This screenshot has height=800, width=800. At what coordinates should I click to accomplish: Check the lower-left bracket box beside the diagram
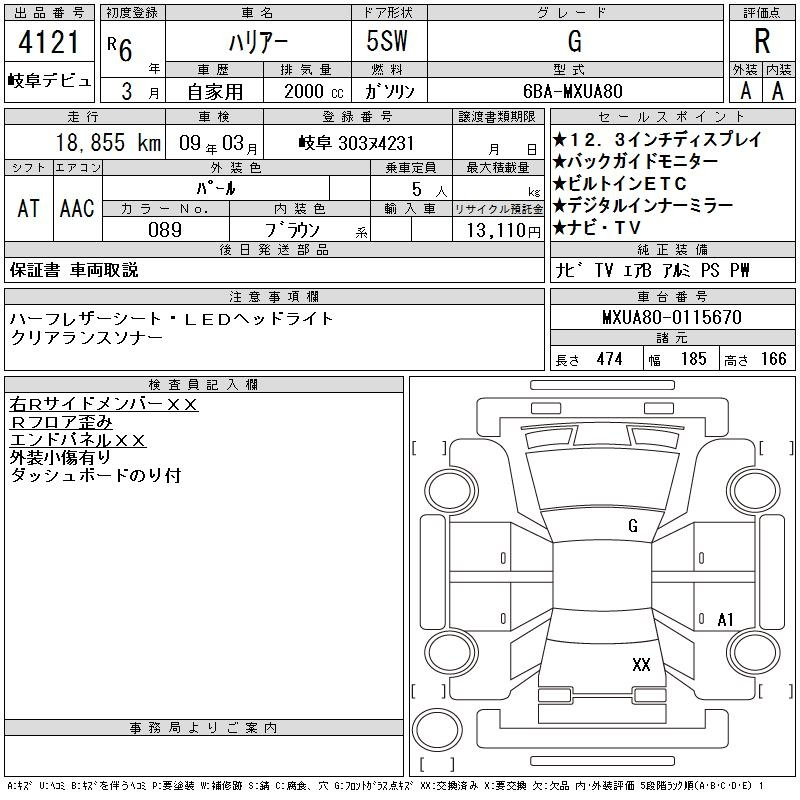click(428, 690)
